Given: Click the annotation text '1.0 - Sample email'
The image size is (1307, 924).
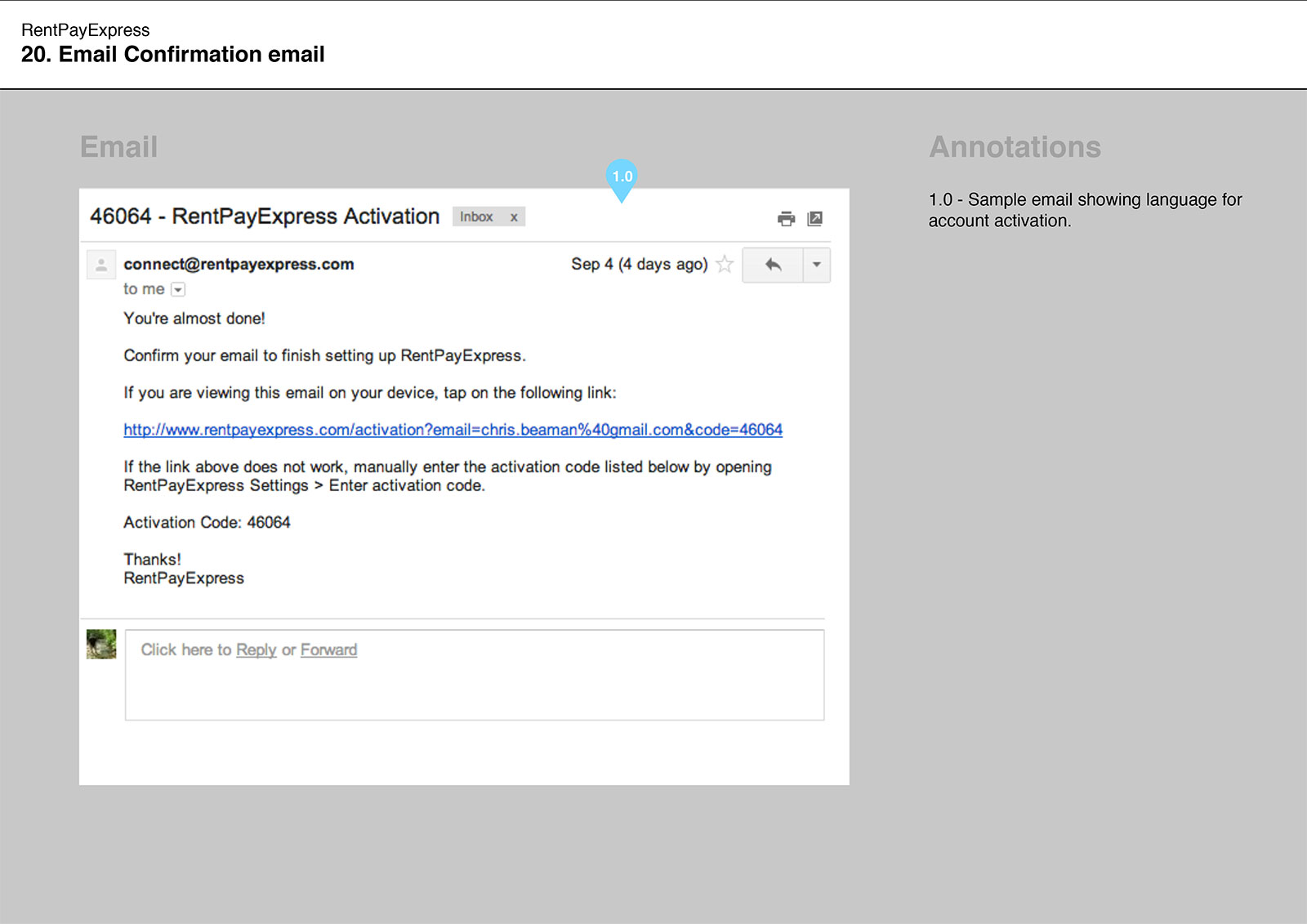Looking at the screenshot, I should click(x=1085, y=210).
